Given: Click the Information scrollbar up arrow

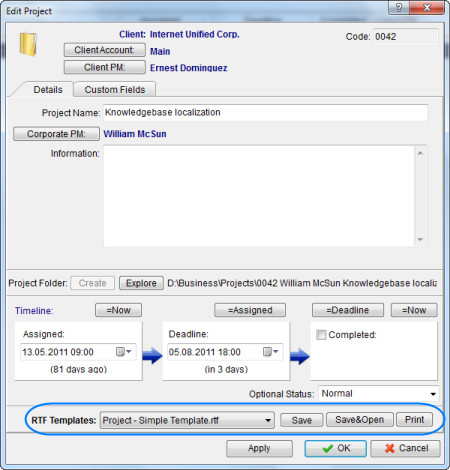Looking at the screenshot, I should [x=420, y=153].
